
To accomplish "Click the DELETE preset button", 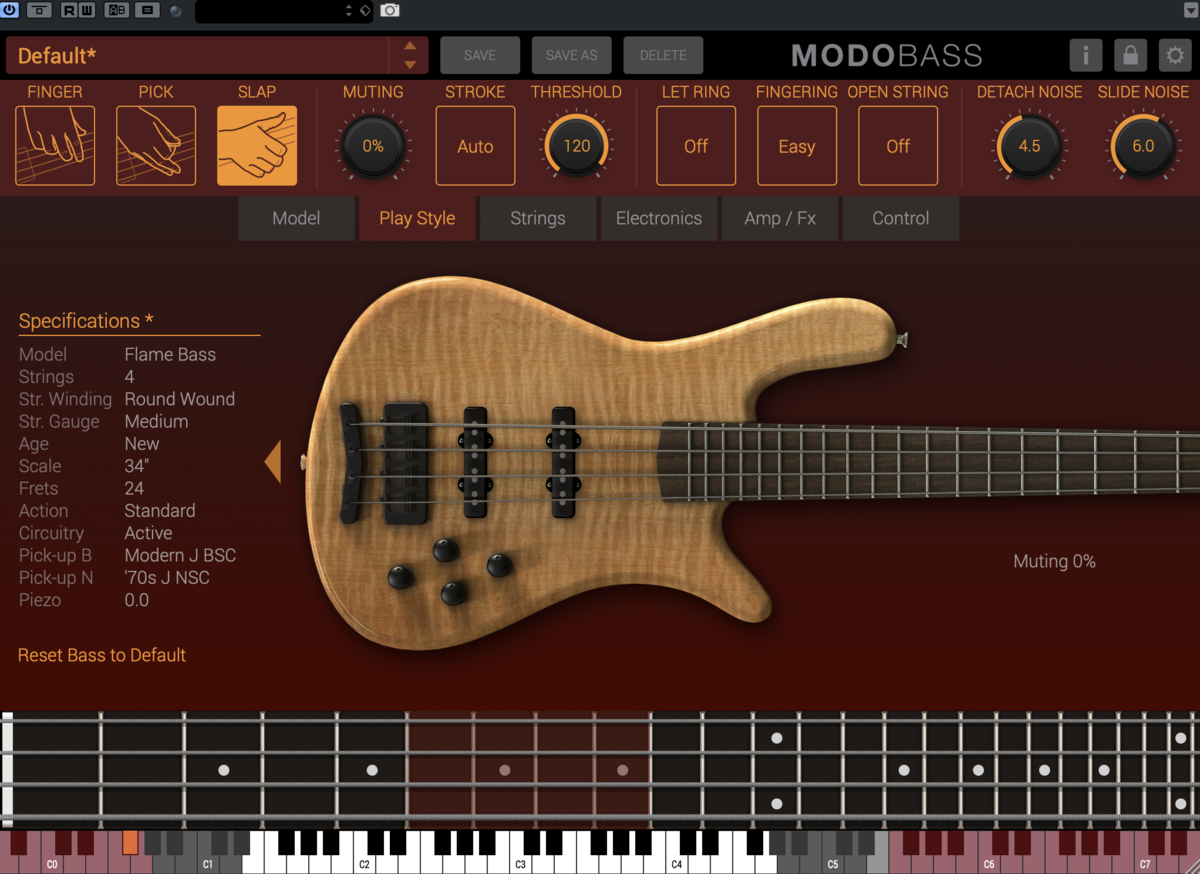I will (x=663, y=55).
